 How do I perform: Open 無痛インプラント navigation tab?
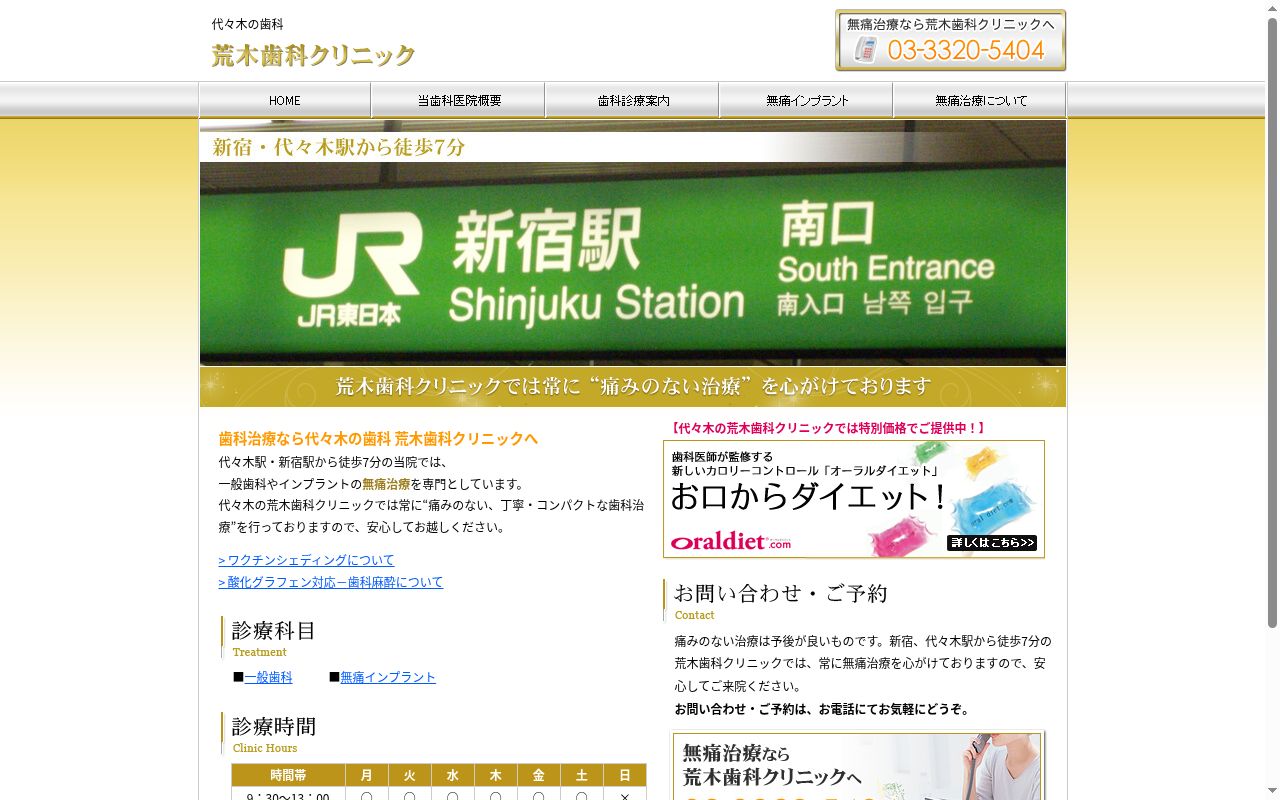pyautogui.click(x=807, y=100)
